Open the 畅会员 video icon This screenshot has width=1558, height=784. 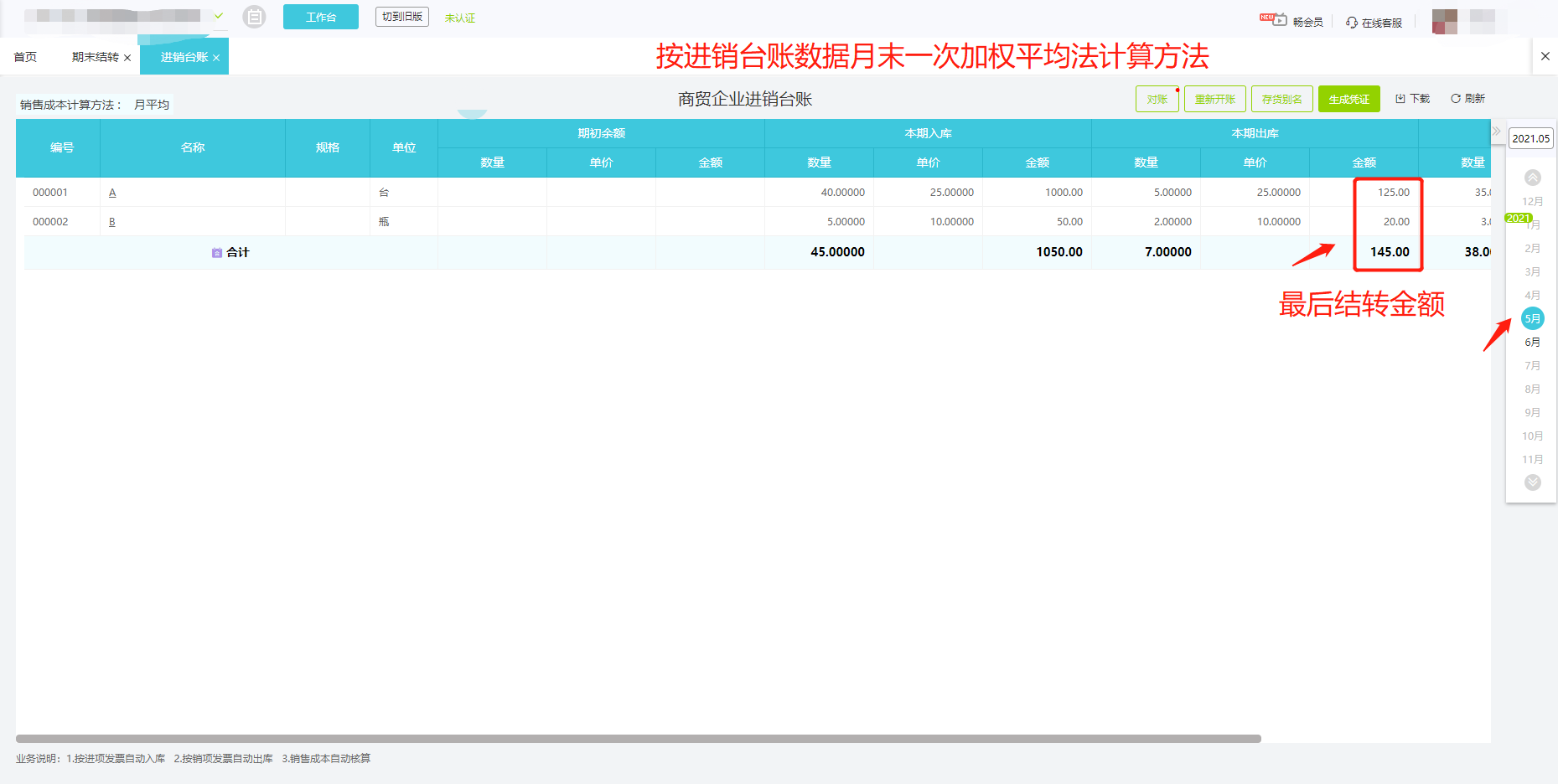1275,18
